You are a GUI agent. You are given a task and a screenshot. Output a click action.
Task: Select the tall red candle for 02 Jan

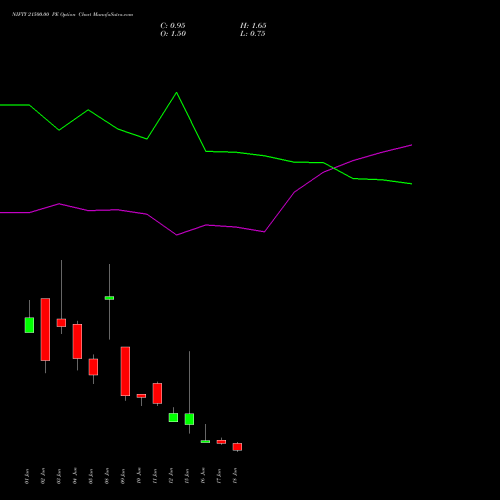pos(45,329)
